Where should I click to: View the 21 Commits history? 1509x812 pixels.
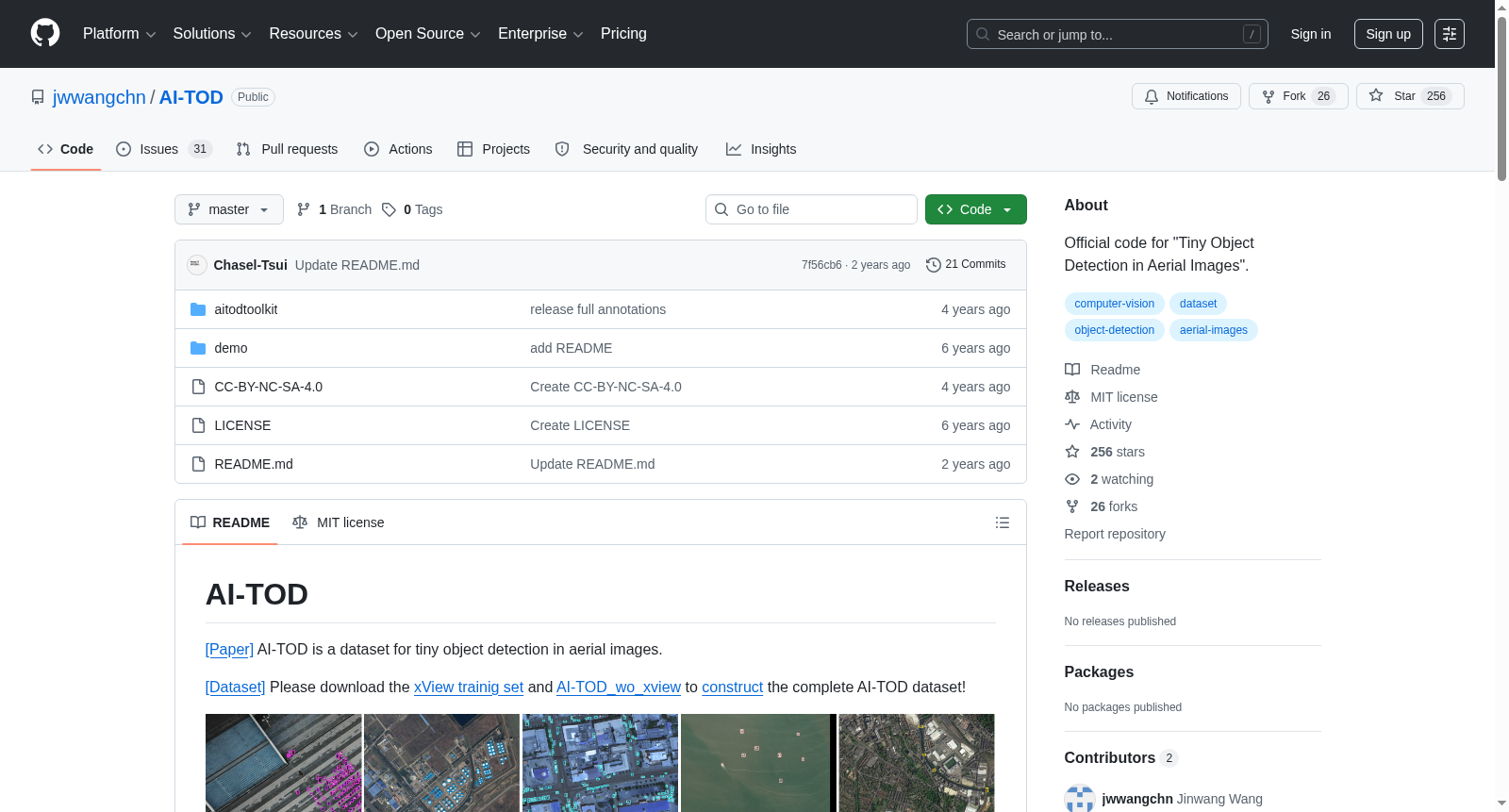coord(966,264)
